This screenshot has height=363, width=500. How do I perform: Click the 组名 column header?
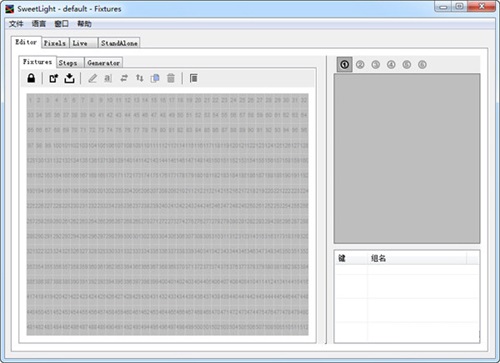(417, 258)
